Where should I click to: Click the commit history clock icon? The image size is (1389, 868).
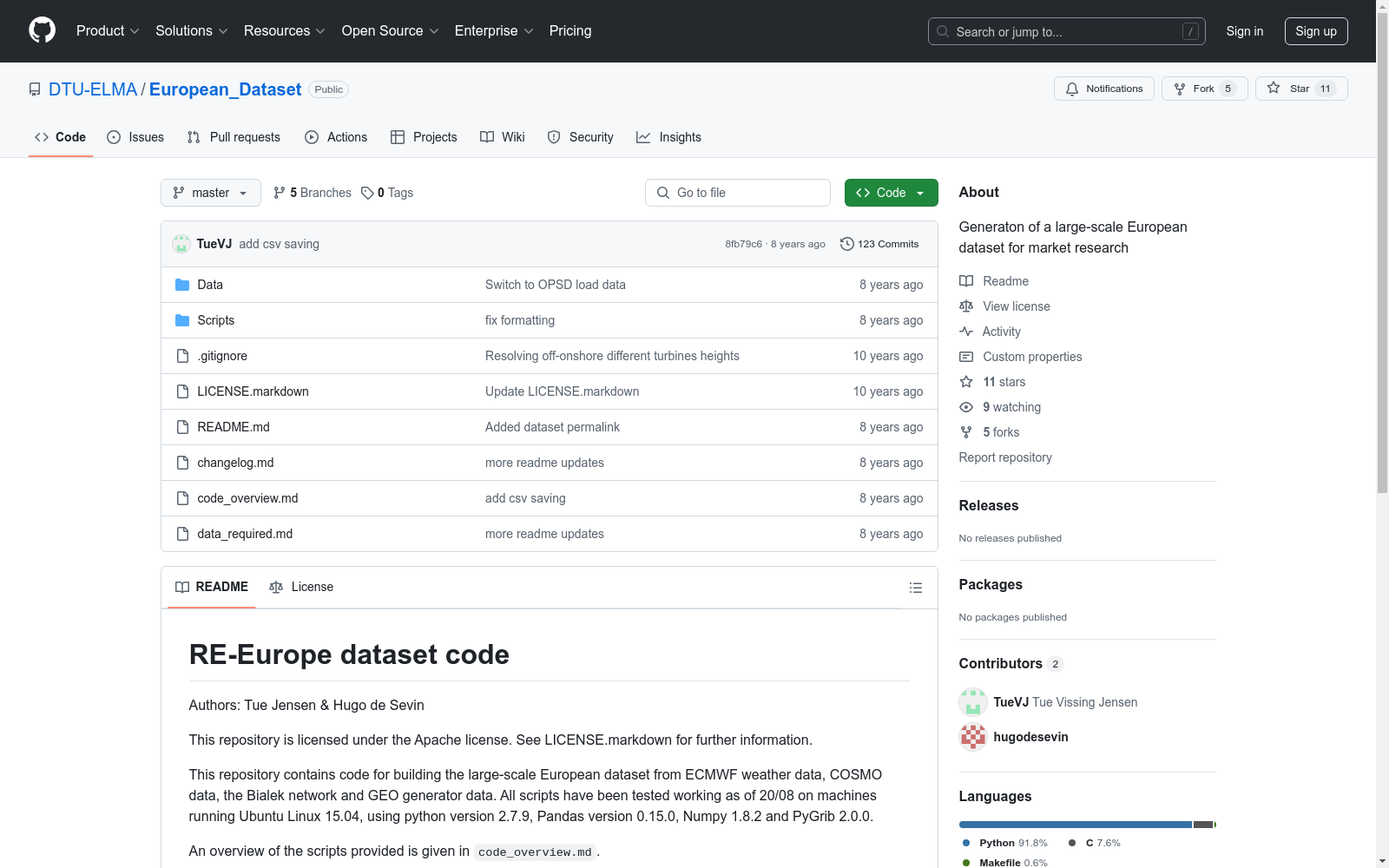click(x=847, y=244)
